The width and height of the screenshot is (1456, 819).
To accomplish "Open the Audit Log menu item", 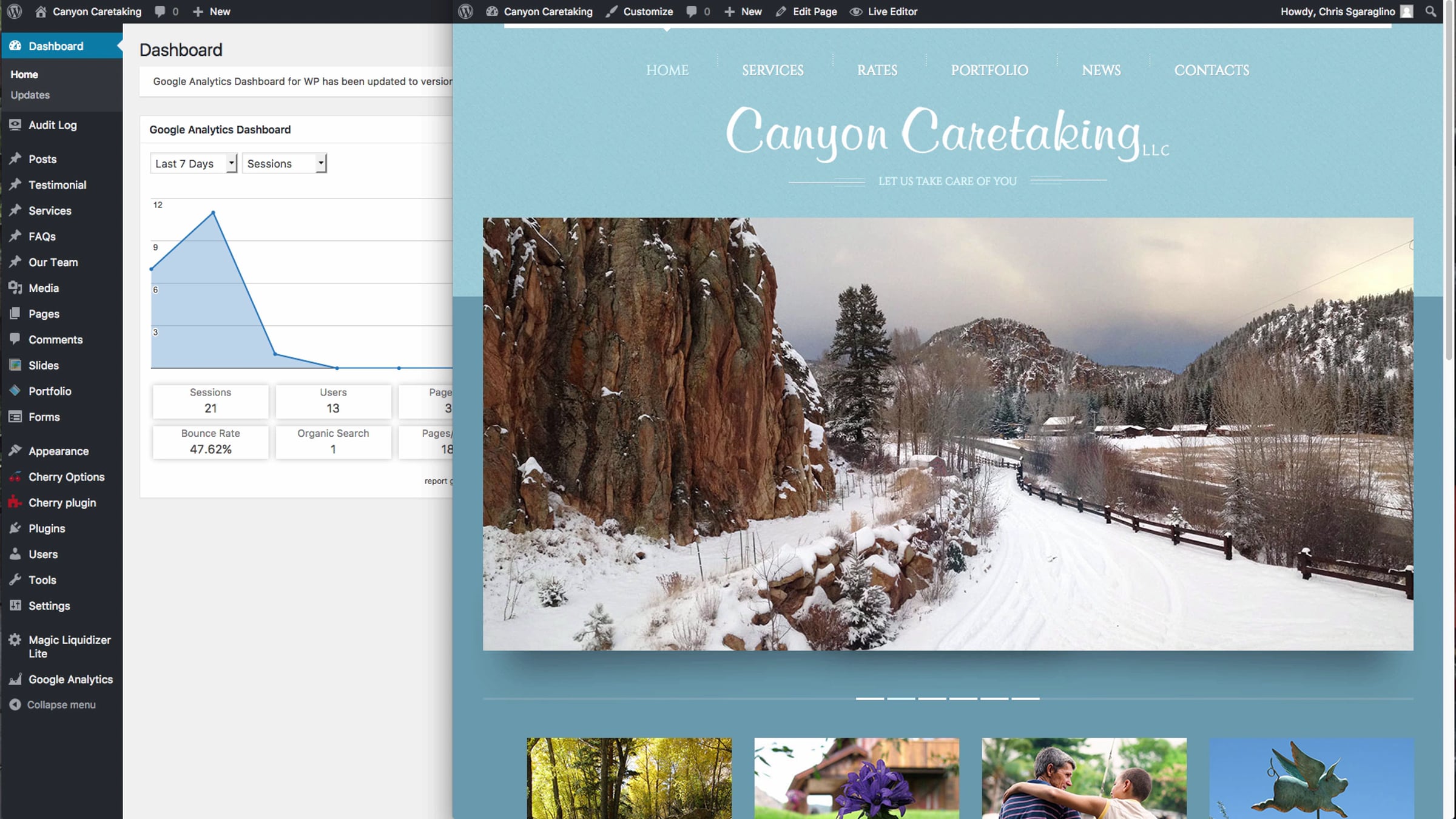I will (x=52, y=125).
